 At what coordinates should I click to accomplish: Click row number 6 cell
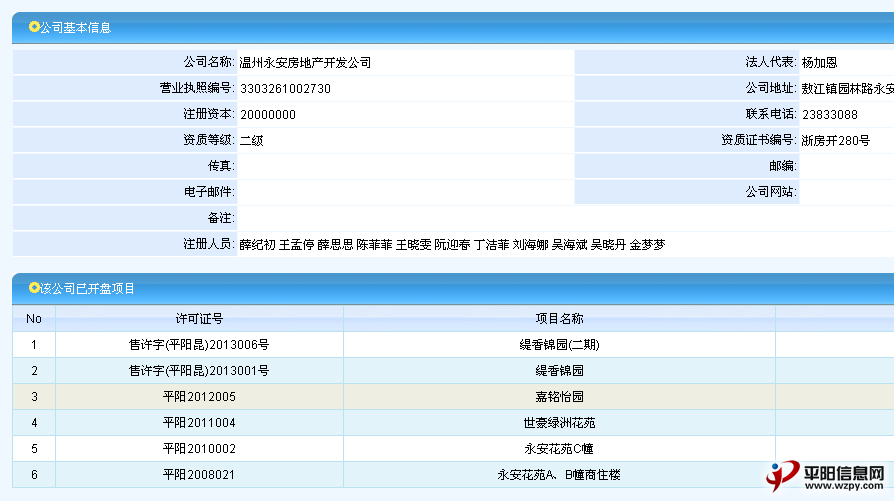pos(34,475)
